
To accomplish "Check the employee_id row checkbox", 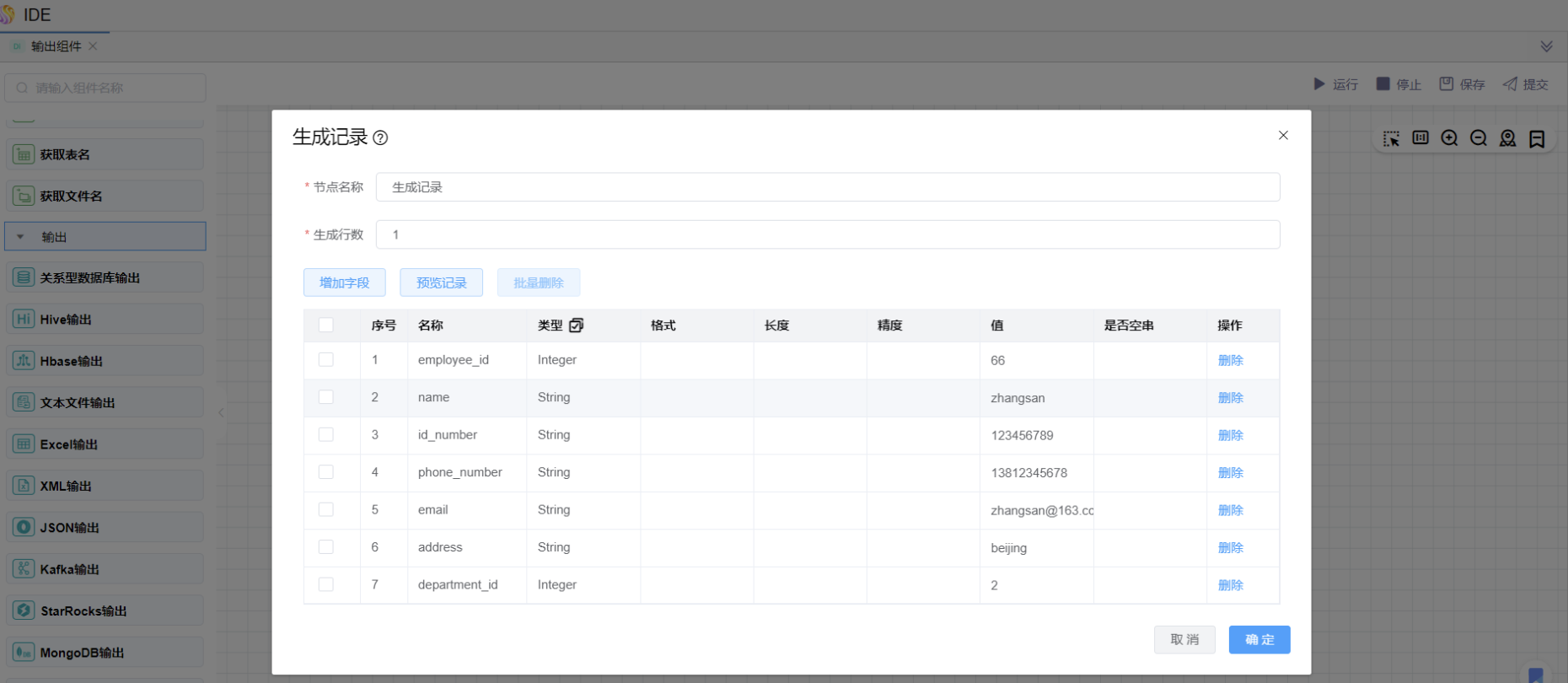I will click(x=326, y=360).
